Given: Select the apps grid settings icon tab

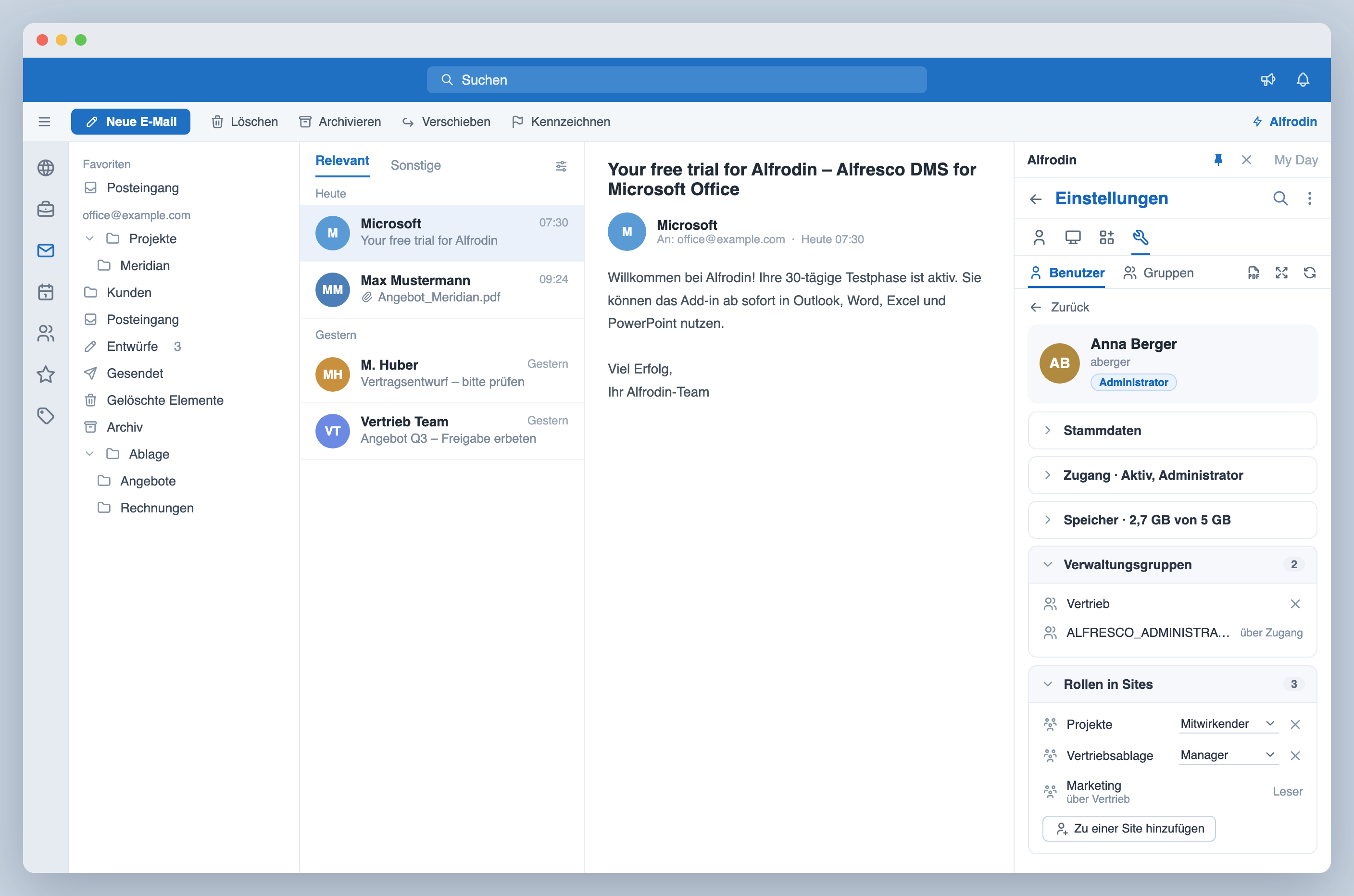Looking at the screenshot, I should [x=1106, y=237].
